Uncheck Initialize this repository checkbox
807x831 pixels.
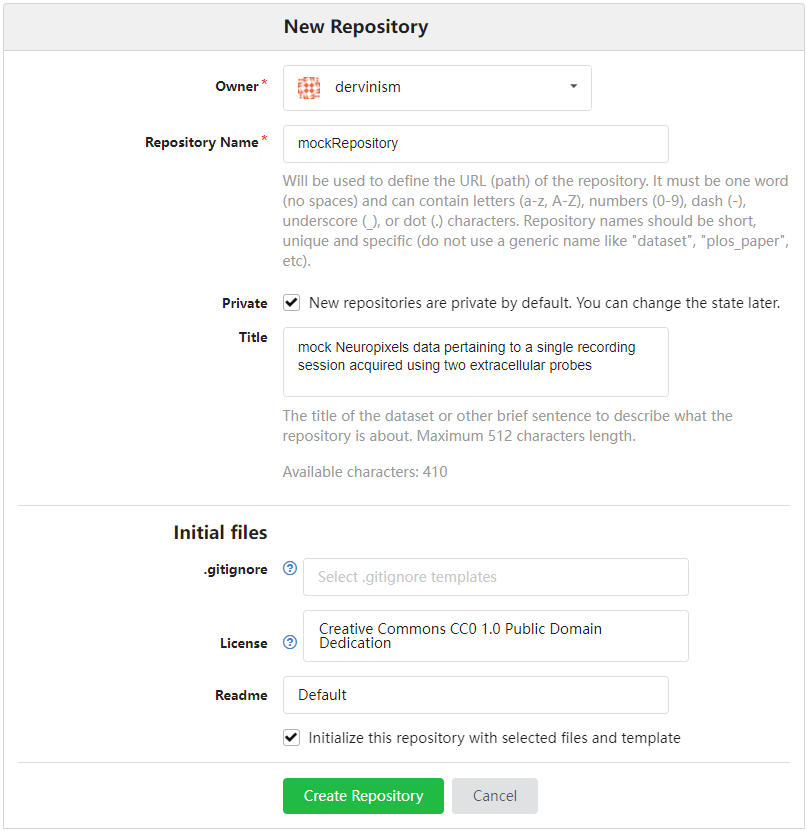pos(291,738)
